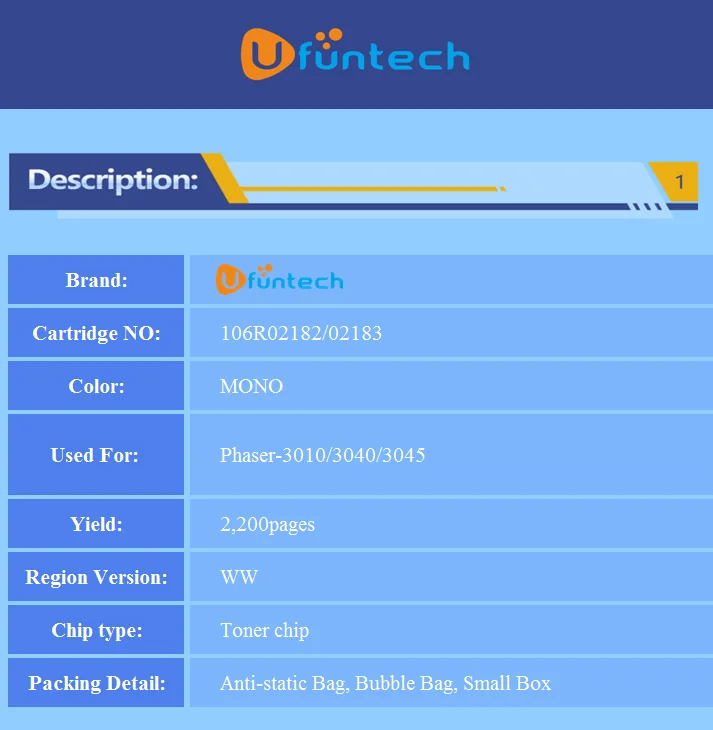This screenshot has height=730, width=713.
Task: Select the Yield: label cell
Action: pos(96,524)
